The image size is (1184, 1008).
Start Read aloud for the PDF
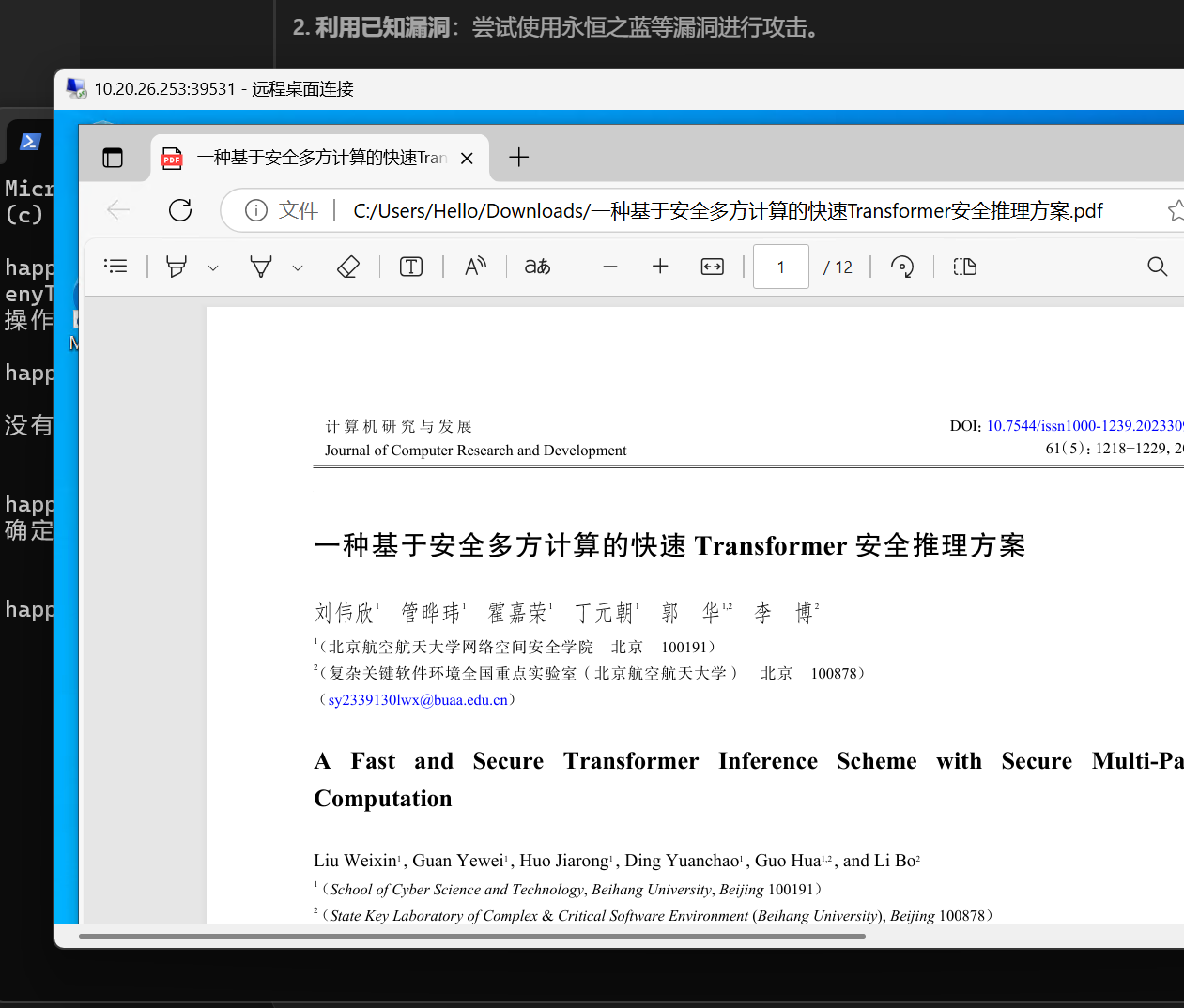[475, 267]
